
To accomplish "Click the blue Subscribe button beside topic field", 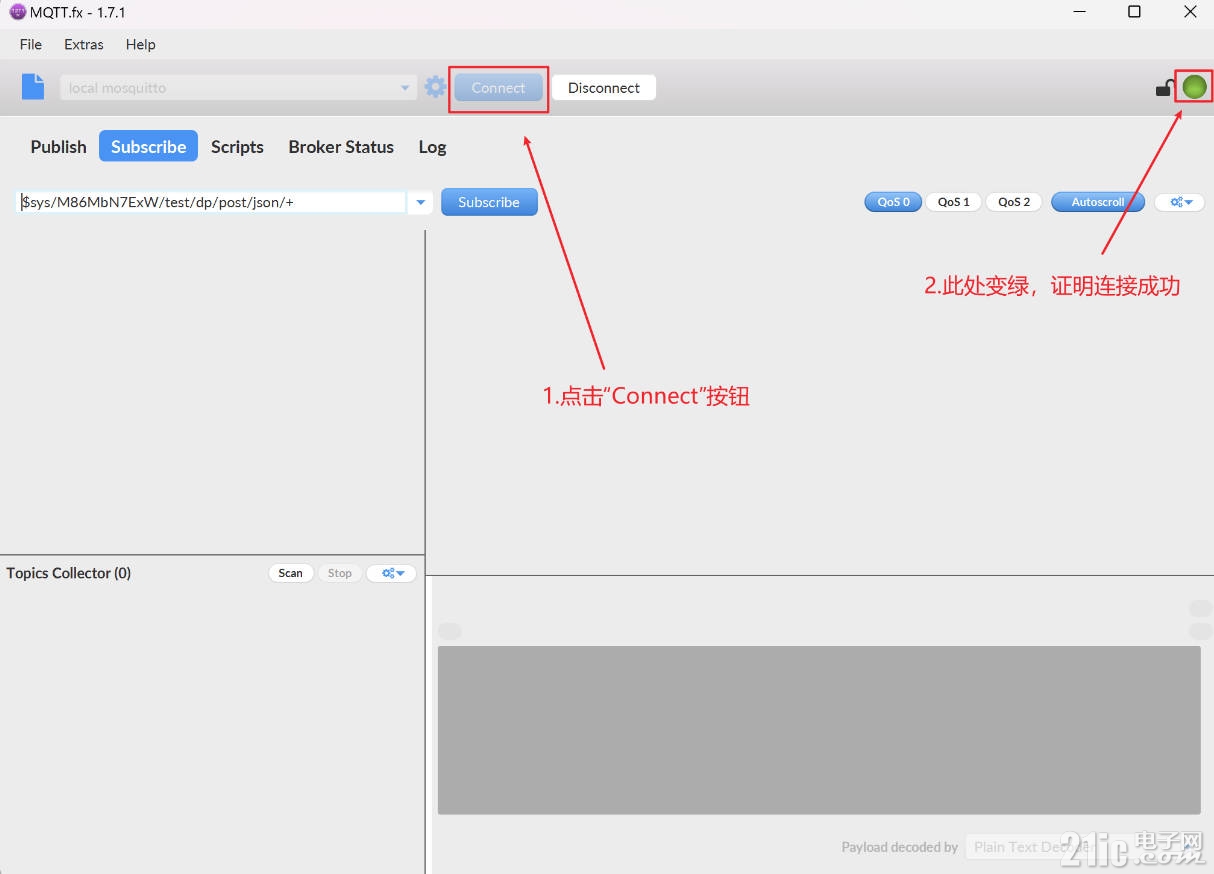I will click(x=489, y=202).
